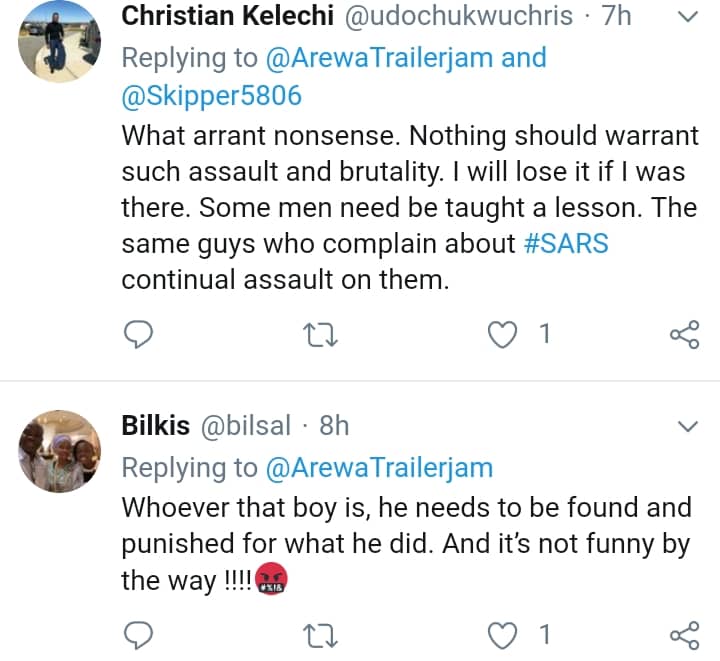Expand more options on Bilkis's tweet
This screenshot has width=720, height=661.
click(688, 427)
